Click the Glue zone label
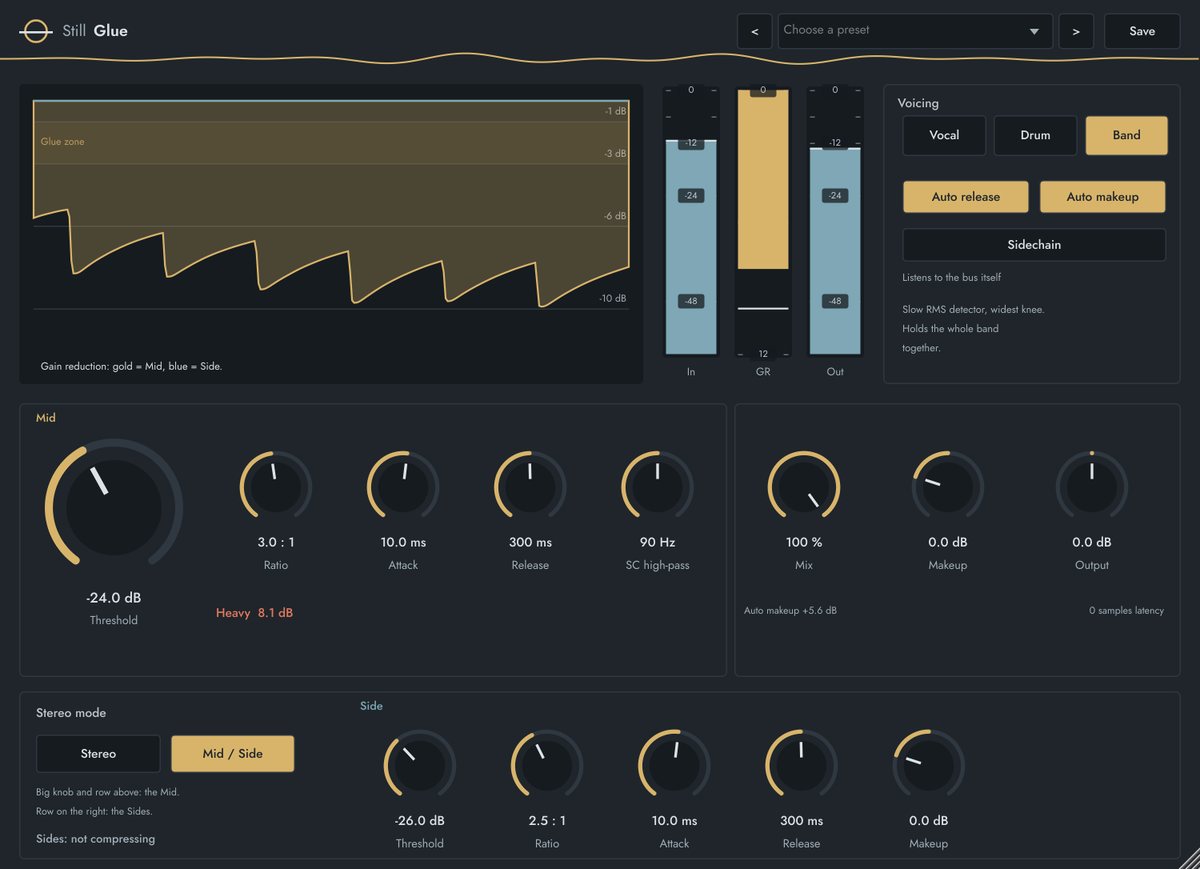 pyautogui.click(x=62, y=142)
